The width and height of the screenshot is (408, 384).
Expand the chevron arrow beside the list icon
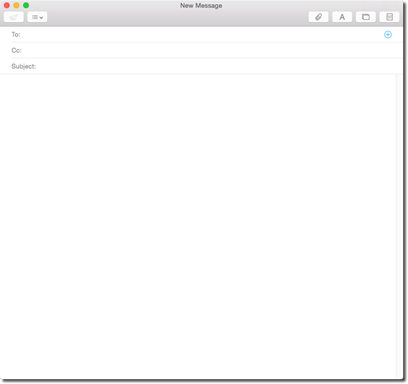coord(41,17)
